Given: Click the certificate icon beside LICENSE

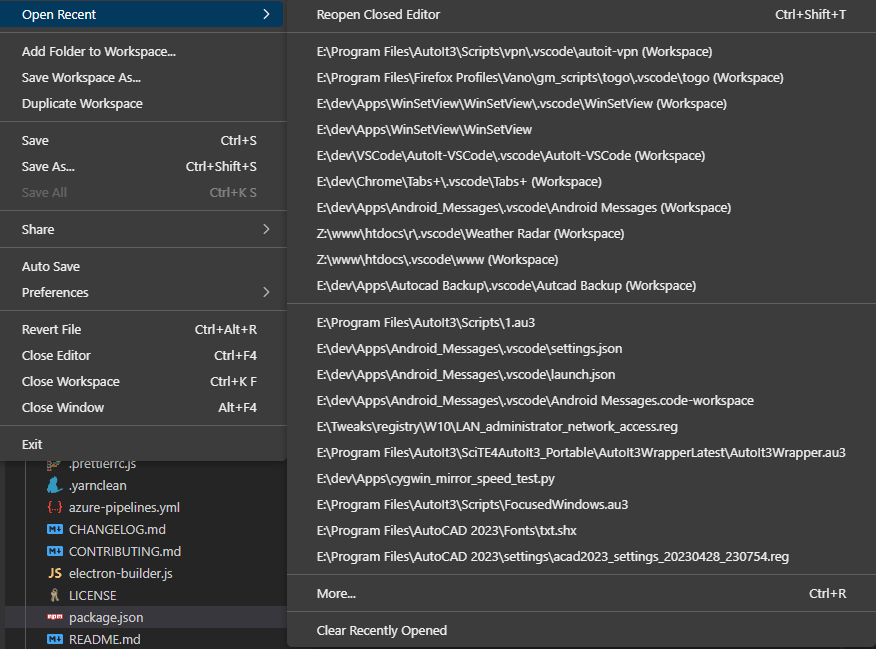Looking at the screenshot, I should tap(54, 595).
